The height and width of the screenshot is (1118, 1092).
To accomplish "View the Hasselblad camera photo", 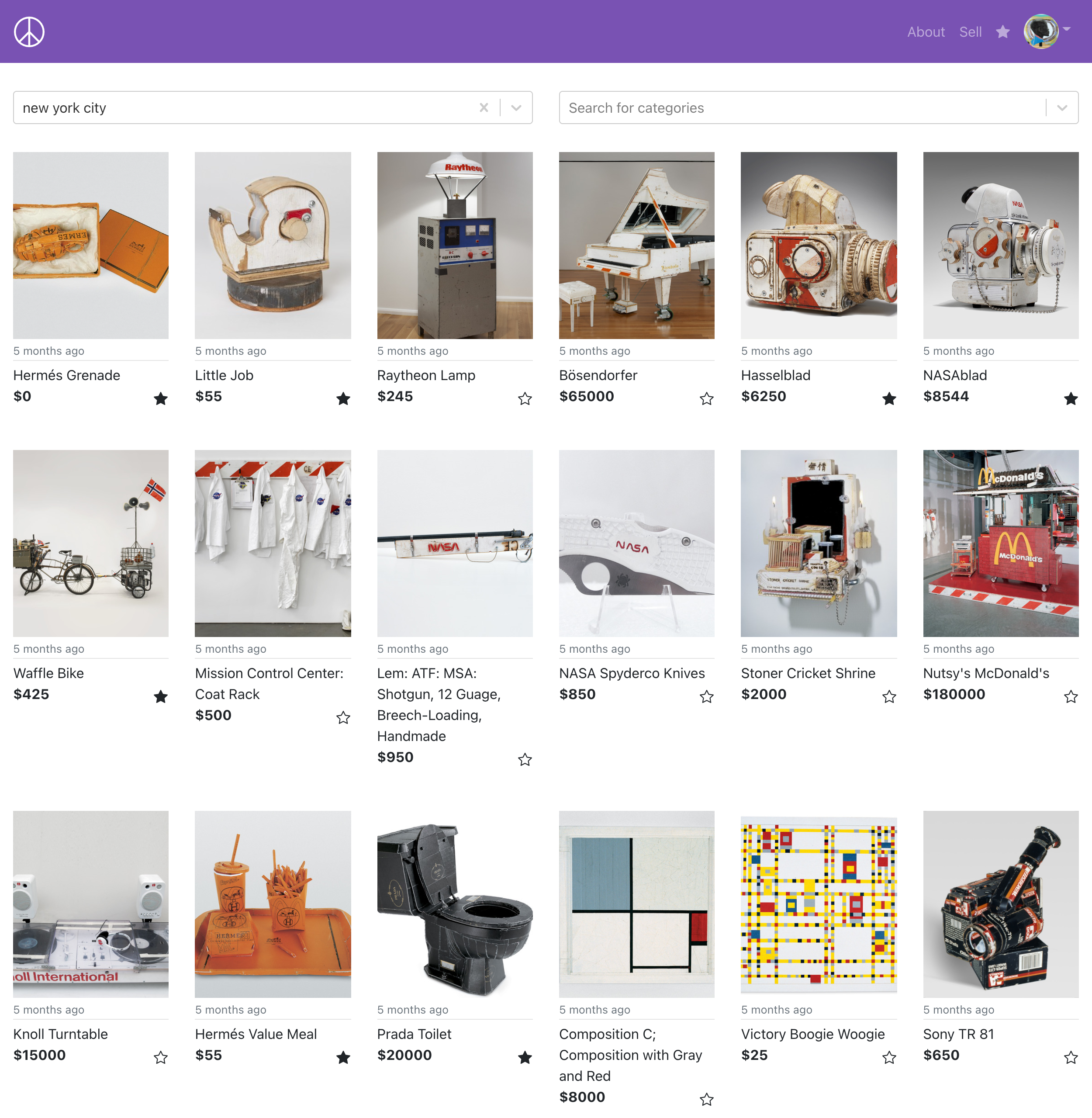I will coord(819,245).
